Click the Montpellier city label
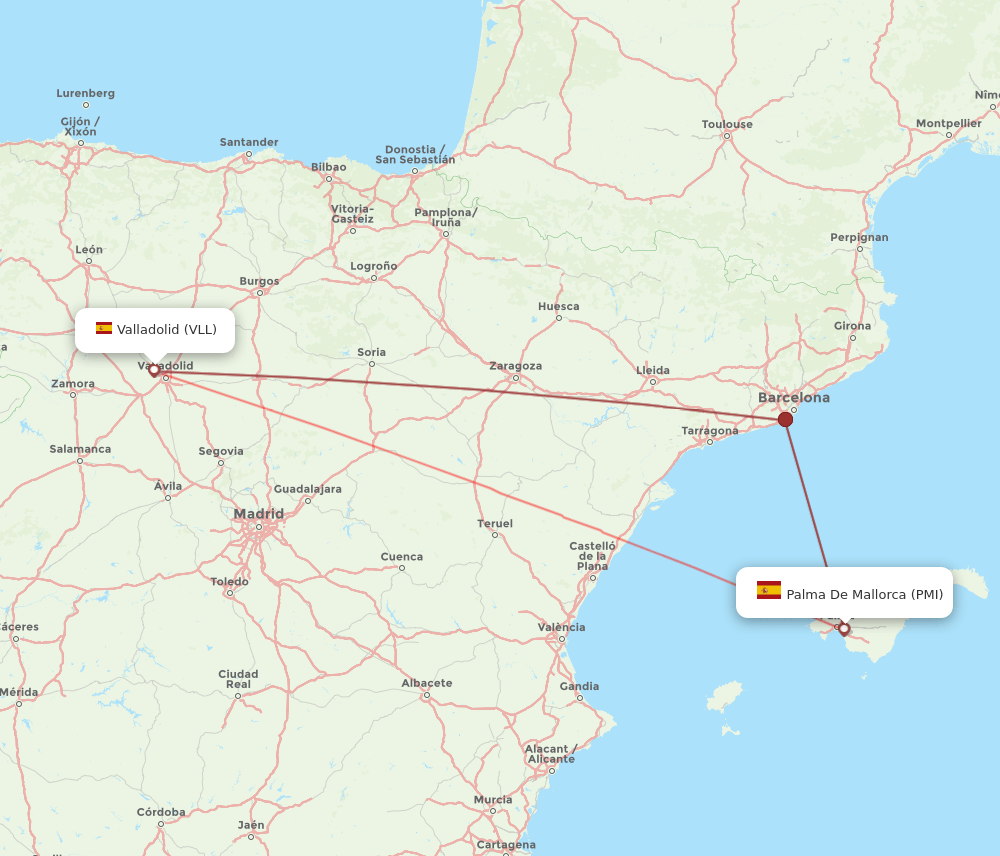The width and height of the screenshot is (1000, 856). 949,123
